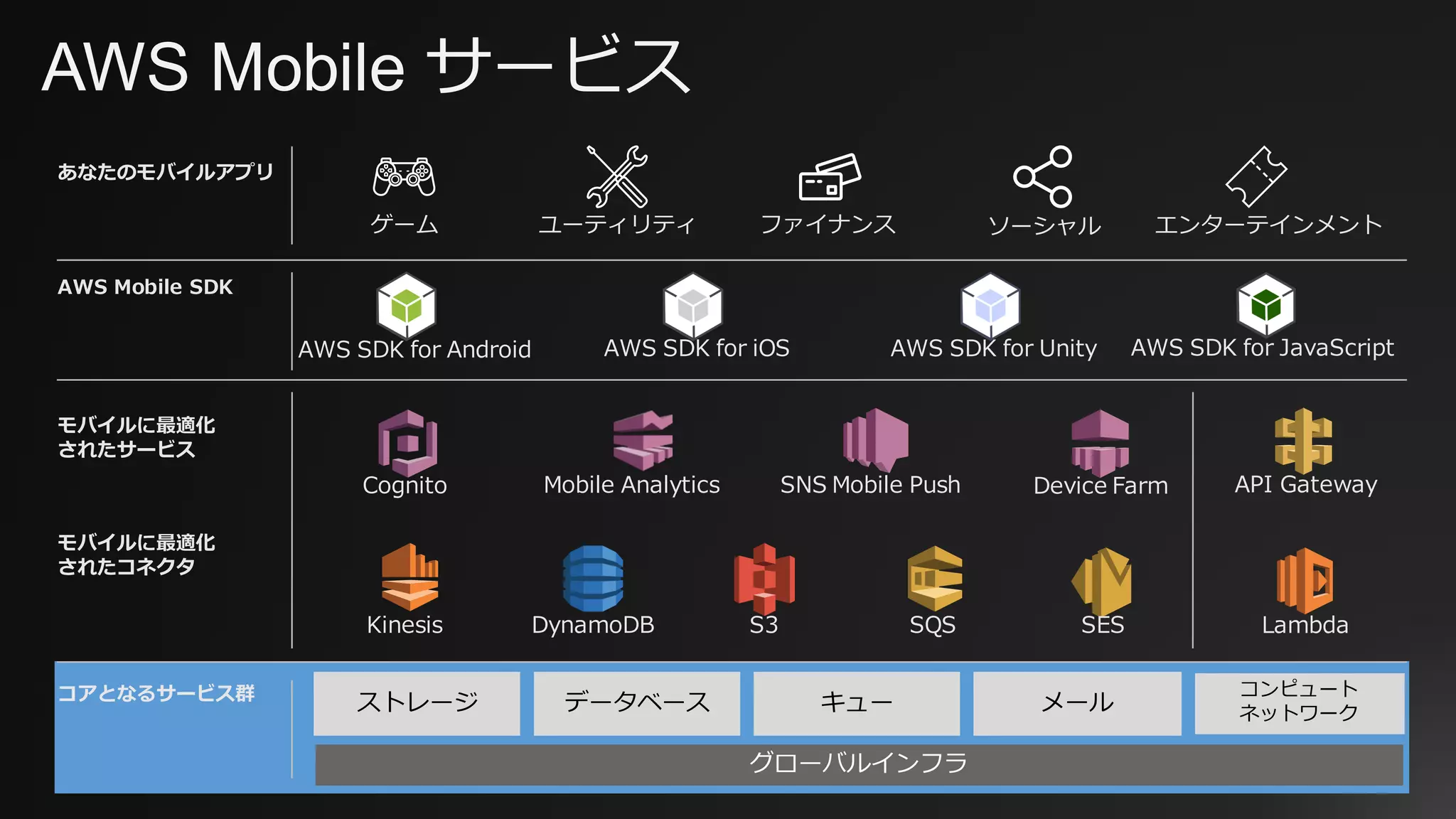
Task: Click the API Gateway text label
Action: [x=1306, y=484]
